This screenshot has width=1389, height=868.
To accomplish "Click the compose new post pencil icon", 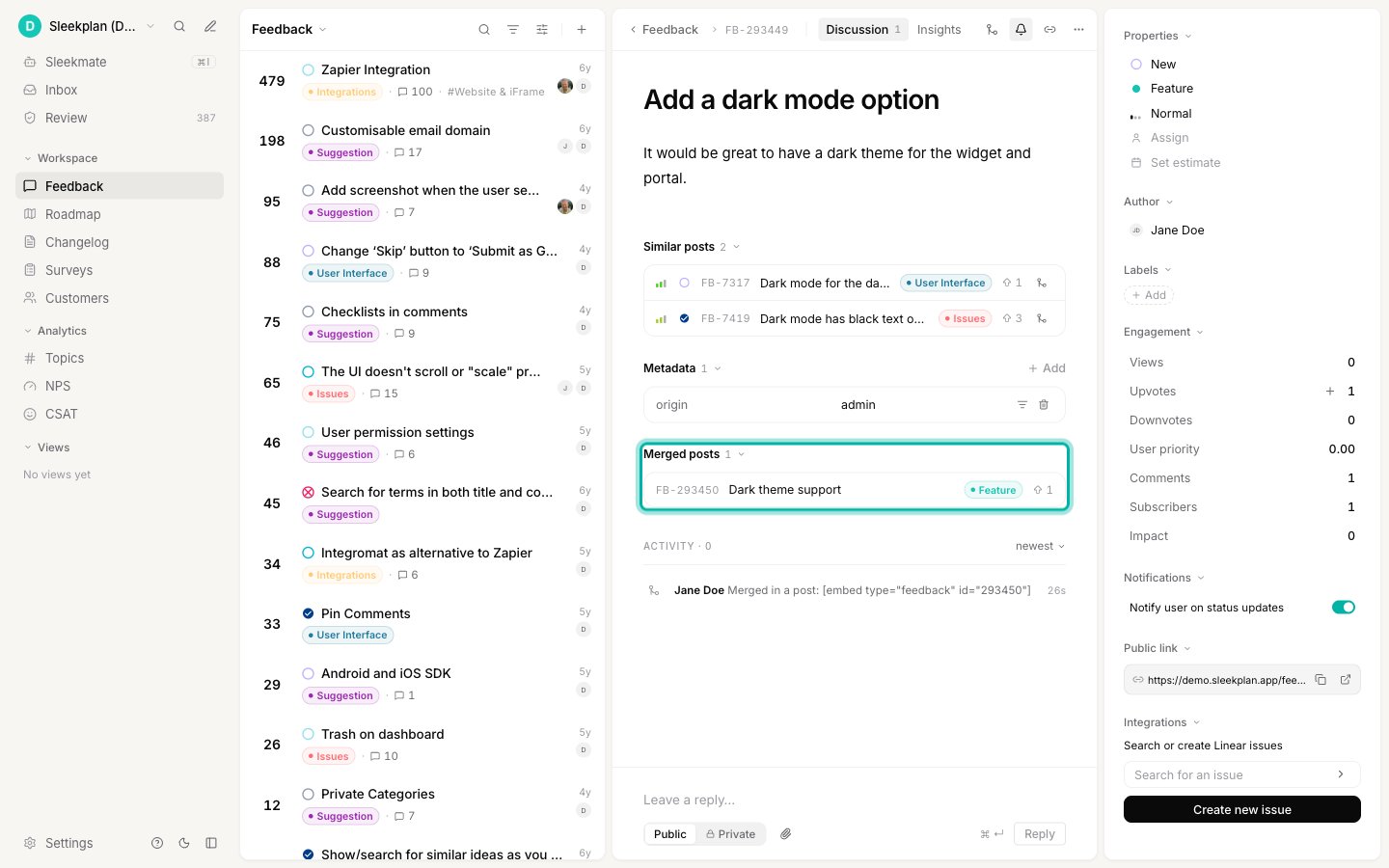I will 210,27.
